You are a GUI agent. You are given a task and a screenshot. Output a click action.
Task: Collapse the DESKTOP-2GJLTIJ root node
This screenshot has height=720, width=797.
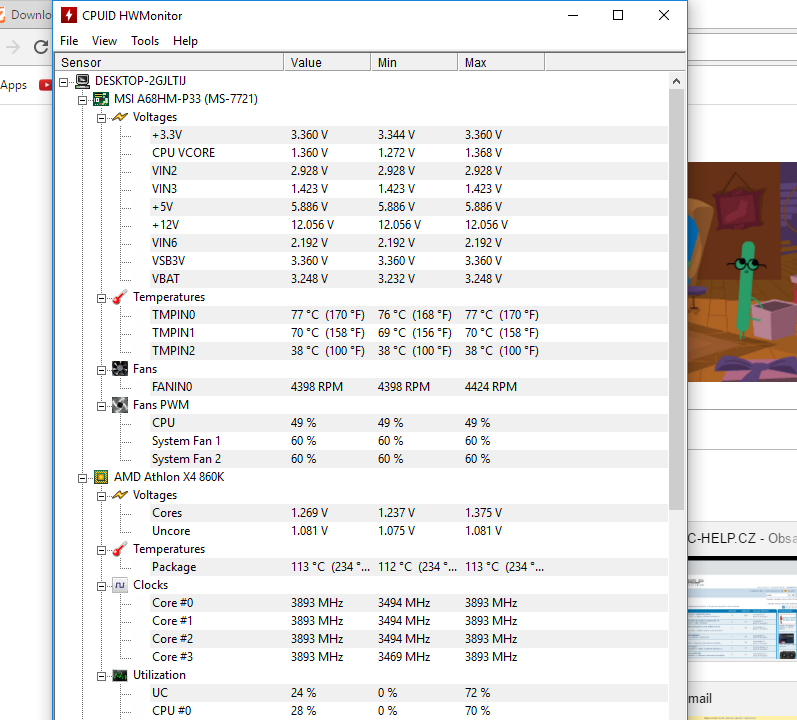[64, 82]
